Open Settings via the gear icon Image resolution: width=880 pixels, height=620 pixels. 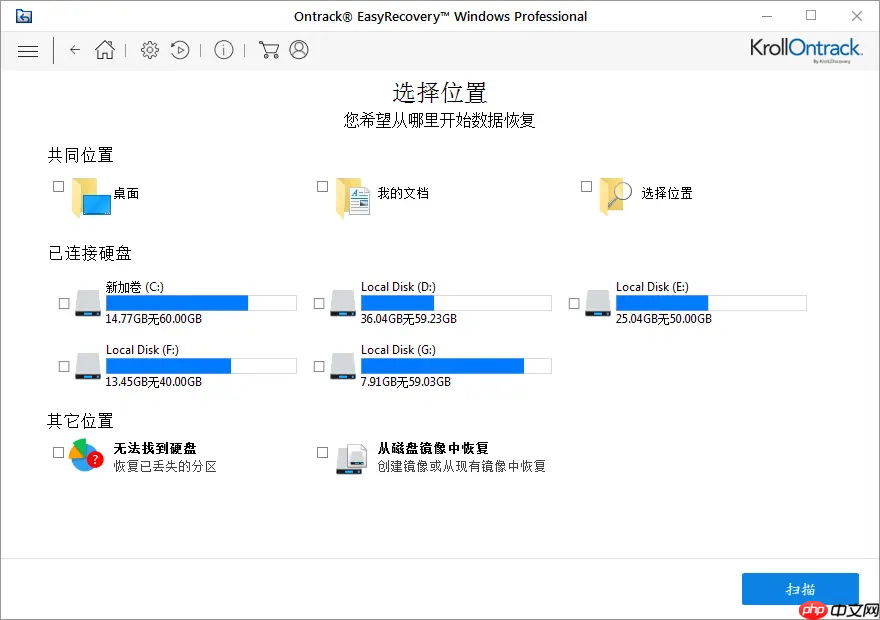(x=149, y=49)
